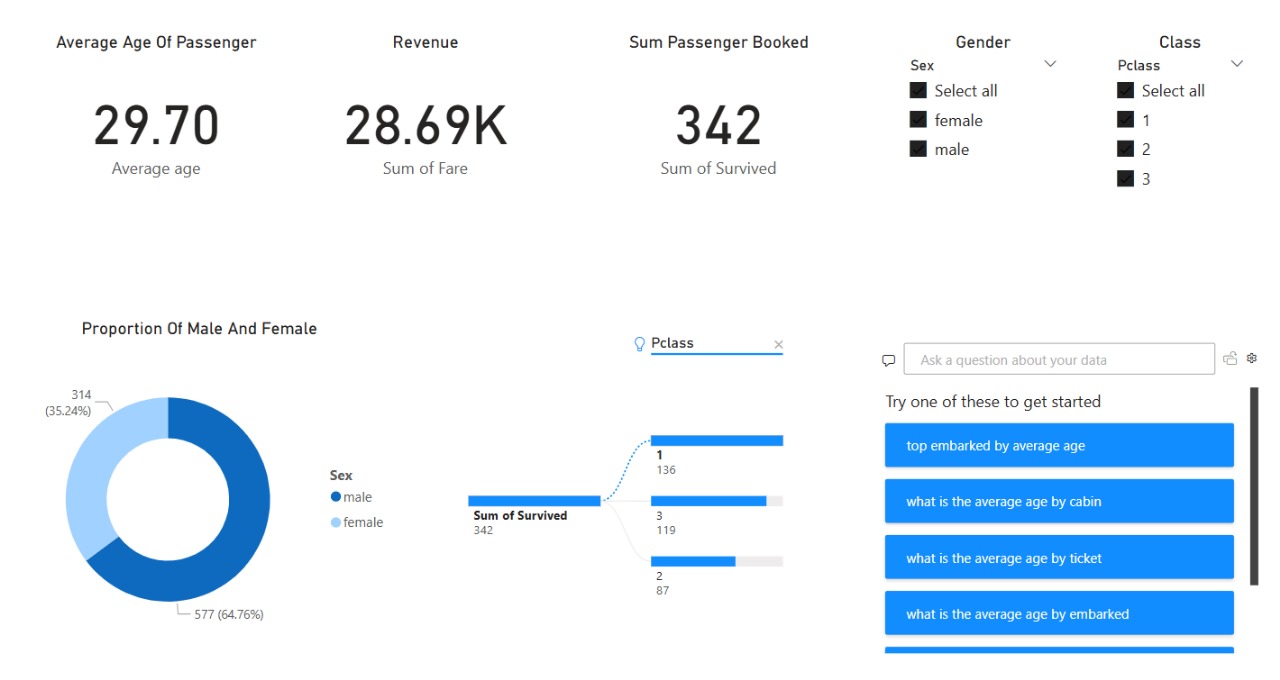The width and height of the screenshot is (1280, 680).
Task: Click the chat bubble icon beside Q&A box
Action: pyautogui.click(x=888, y=360)
